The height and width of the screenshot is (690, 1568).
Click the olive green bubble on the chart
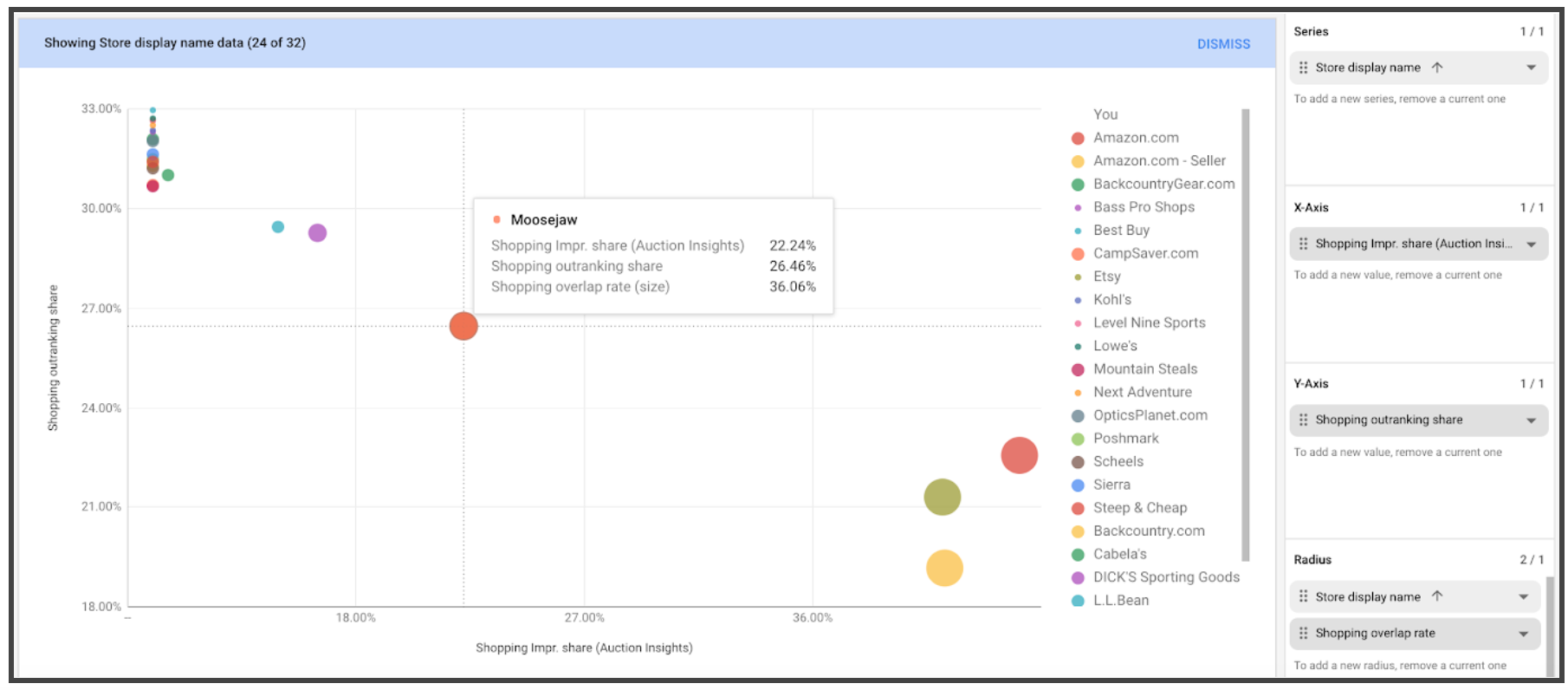click(x=943, y=498)
